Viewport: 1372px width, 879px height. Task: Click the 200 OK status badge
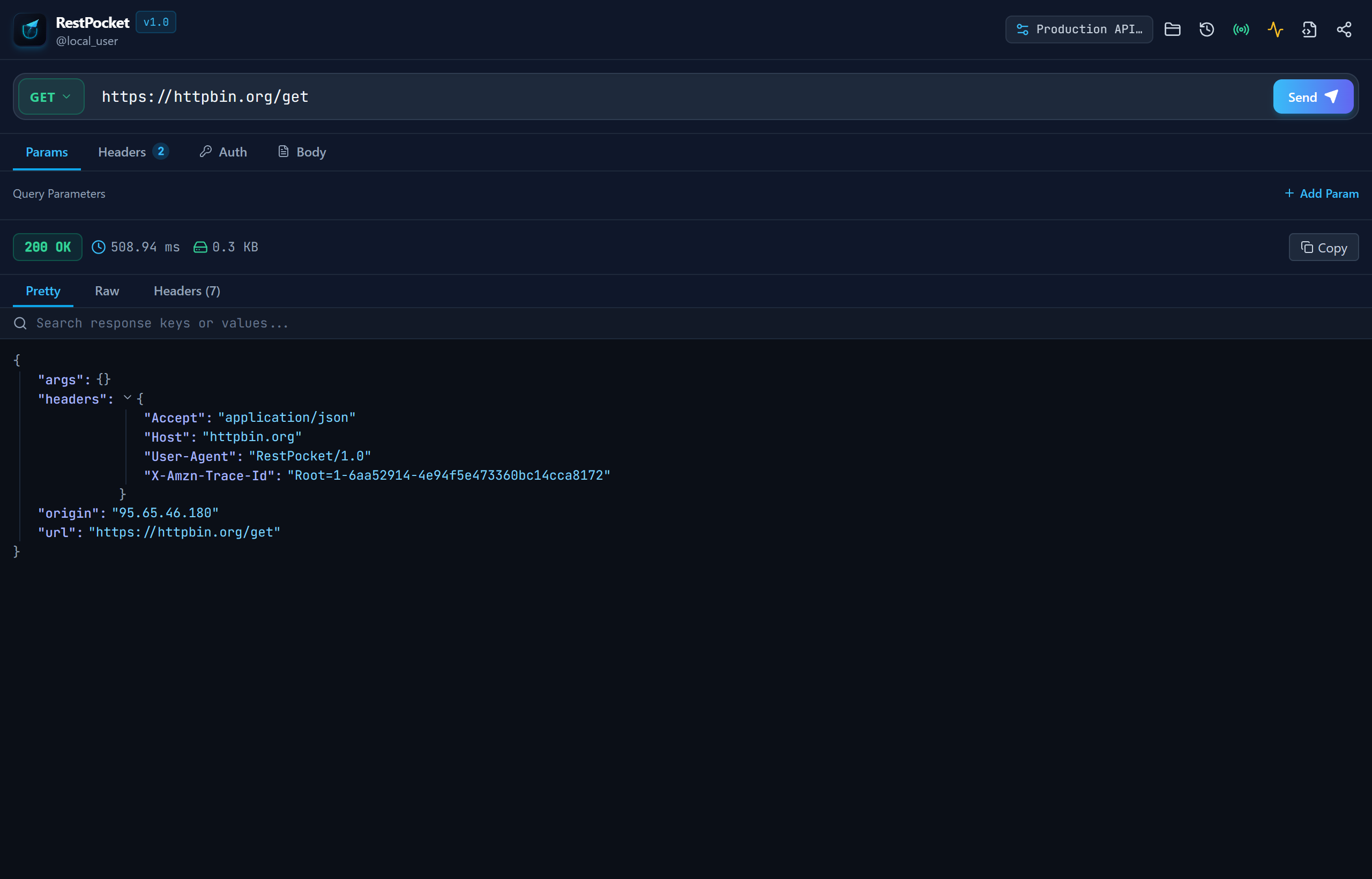coord(47,247)
